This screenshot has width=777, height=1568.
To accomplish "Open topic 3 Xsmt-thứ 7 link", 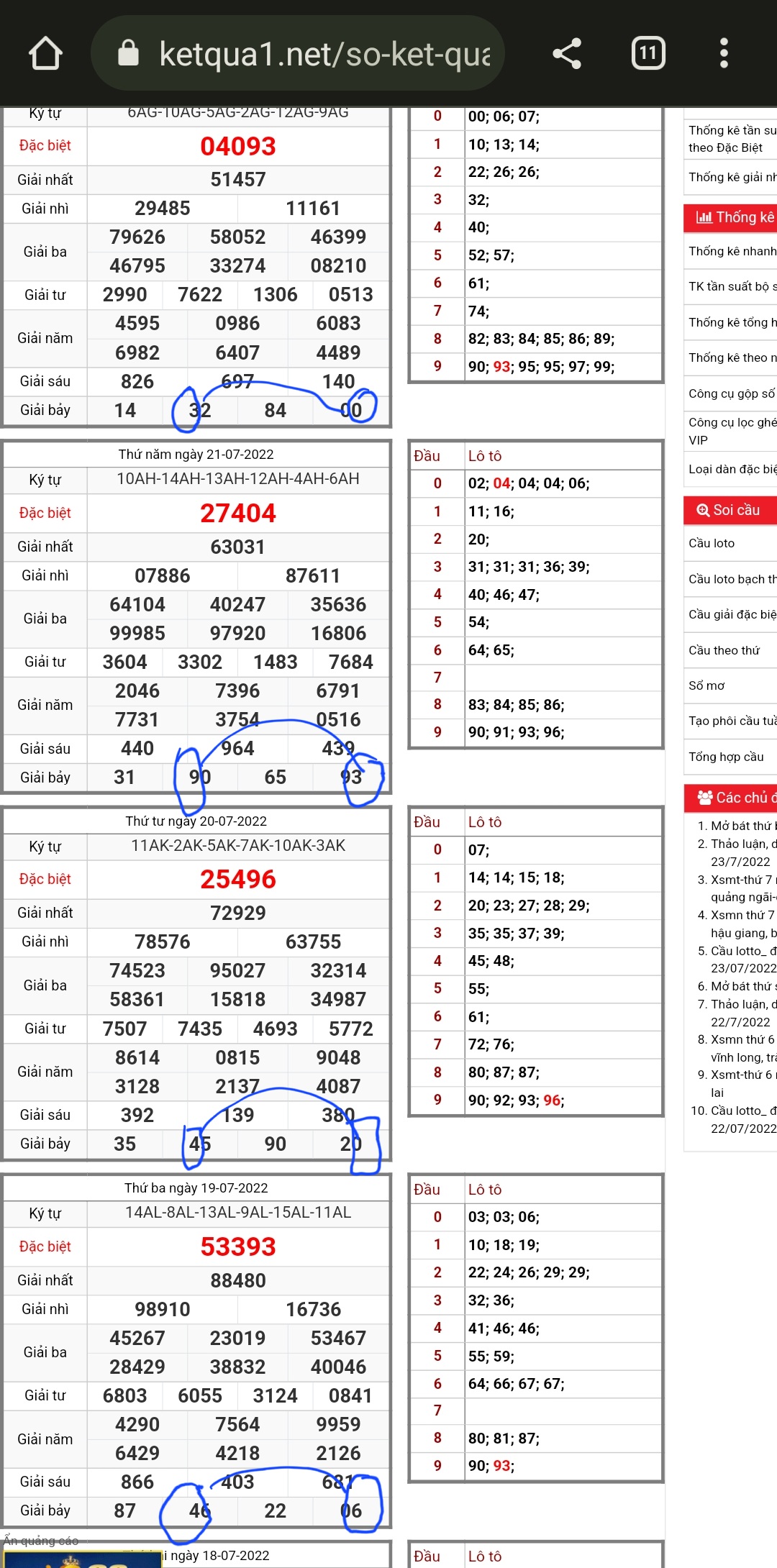I will [x=744, y=888].
